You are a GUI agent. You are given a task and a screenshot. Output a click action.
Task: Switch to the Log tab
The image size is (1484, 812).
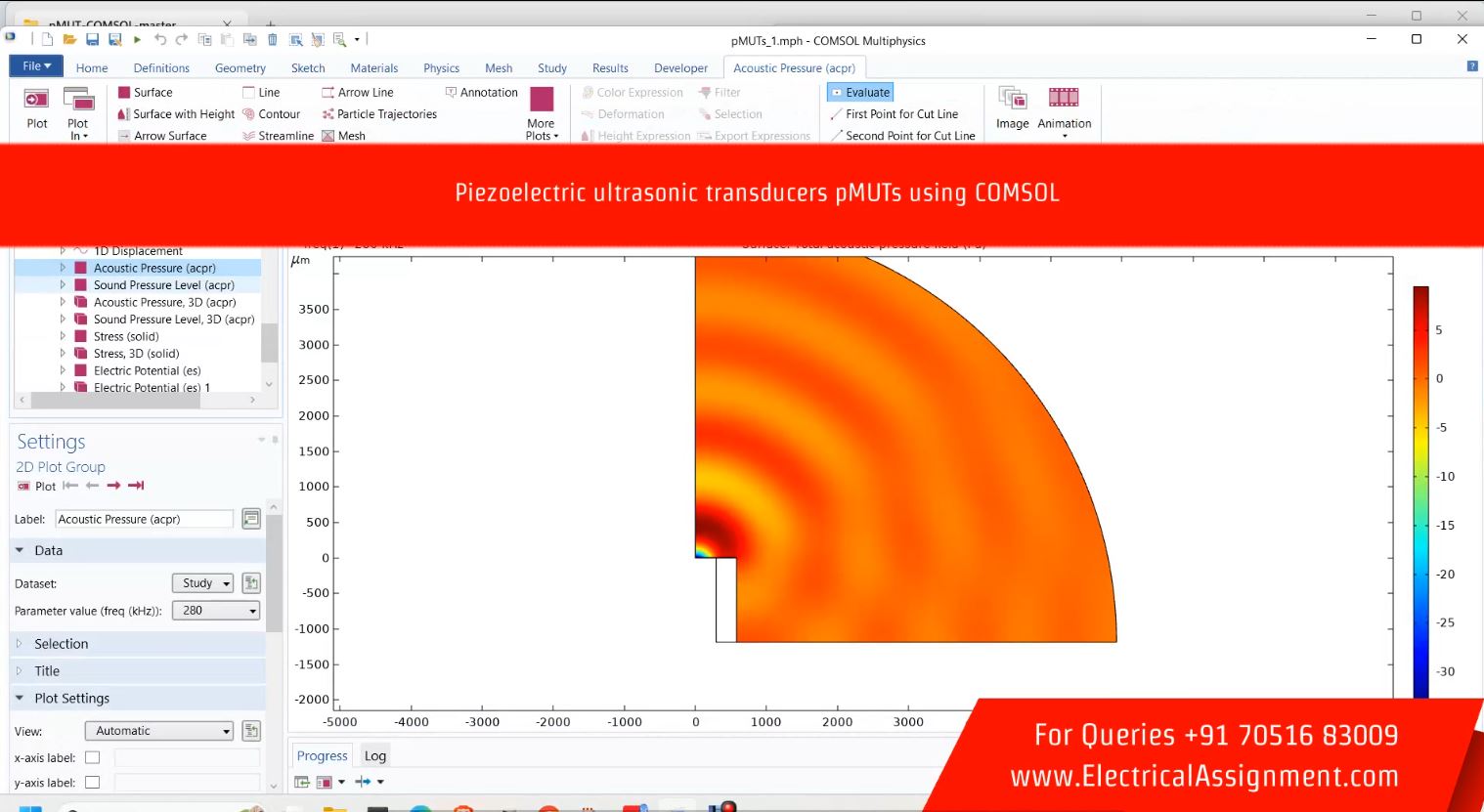(x=375, y=756)
